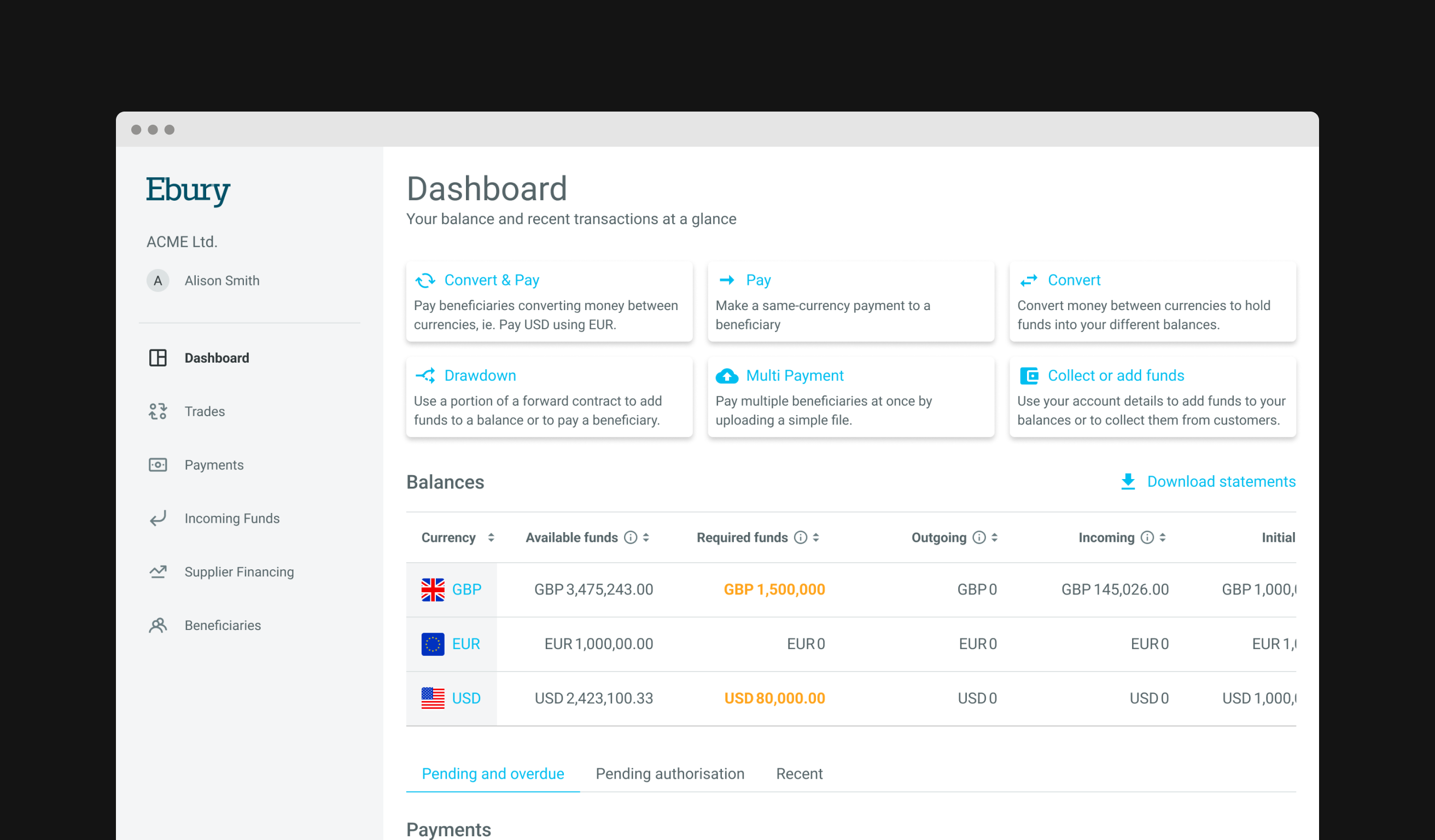This screenshot has height=840, width=1435.
Task: Open the EUR currency link
Action: pyautogui.click(x=466, y=644)
